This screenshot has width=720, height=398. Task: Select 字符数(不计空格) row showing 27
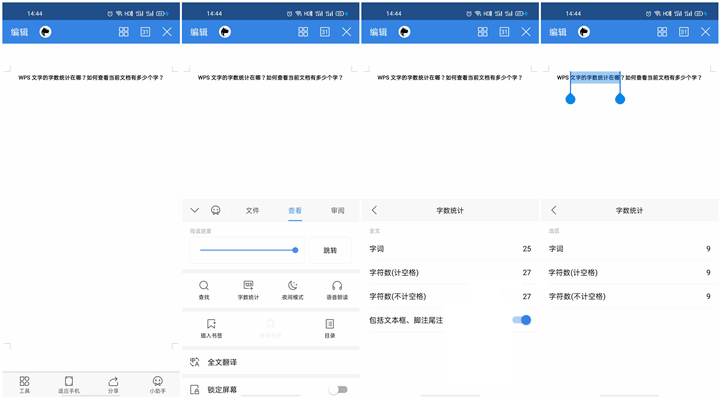pyautogui.click(x=450, y=297)
